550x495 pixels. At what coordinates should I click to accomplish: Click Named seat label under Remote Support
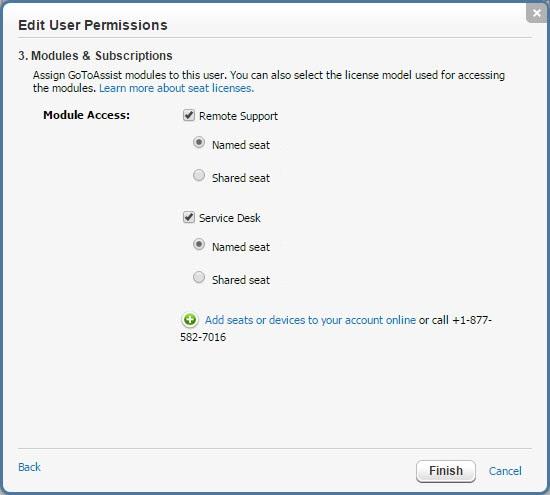241,145
